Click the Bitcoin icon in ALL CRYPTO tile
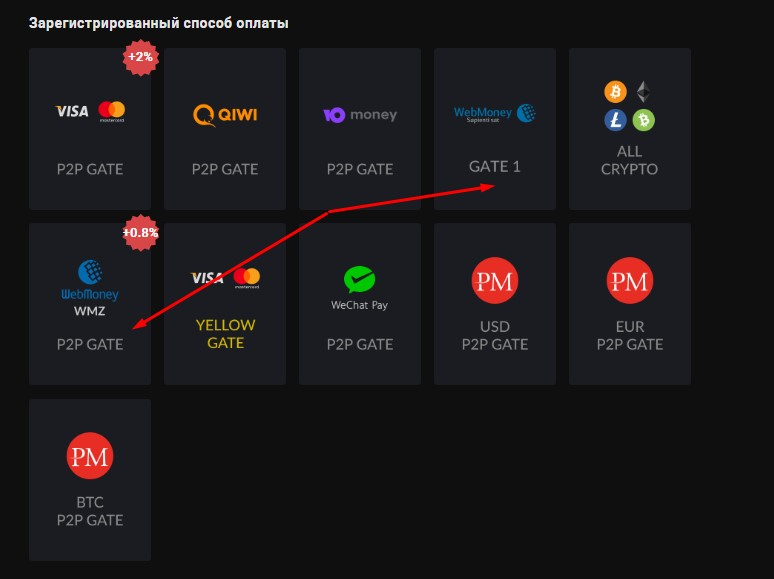The height and width of the screenshot is (579, 774). tap(615, 93)
